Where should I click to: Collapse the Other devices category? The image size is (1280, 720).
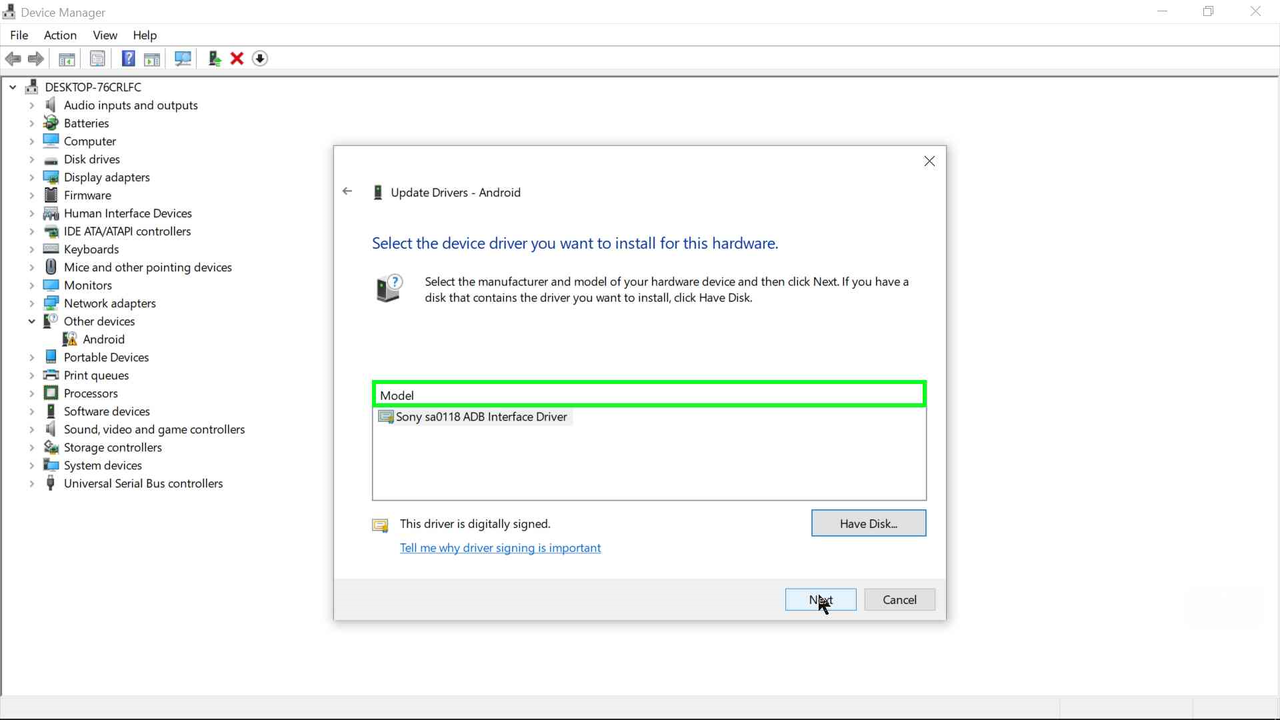[32, 321]
